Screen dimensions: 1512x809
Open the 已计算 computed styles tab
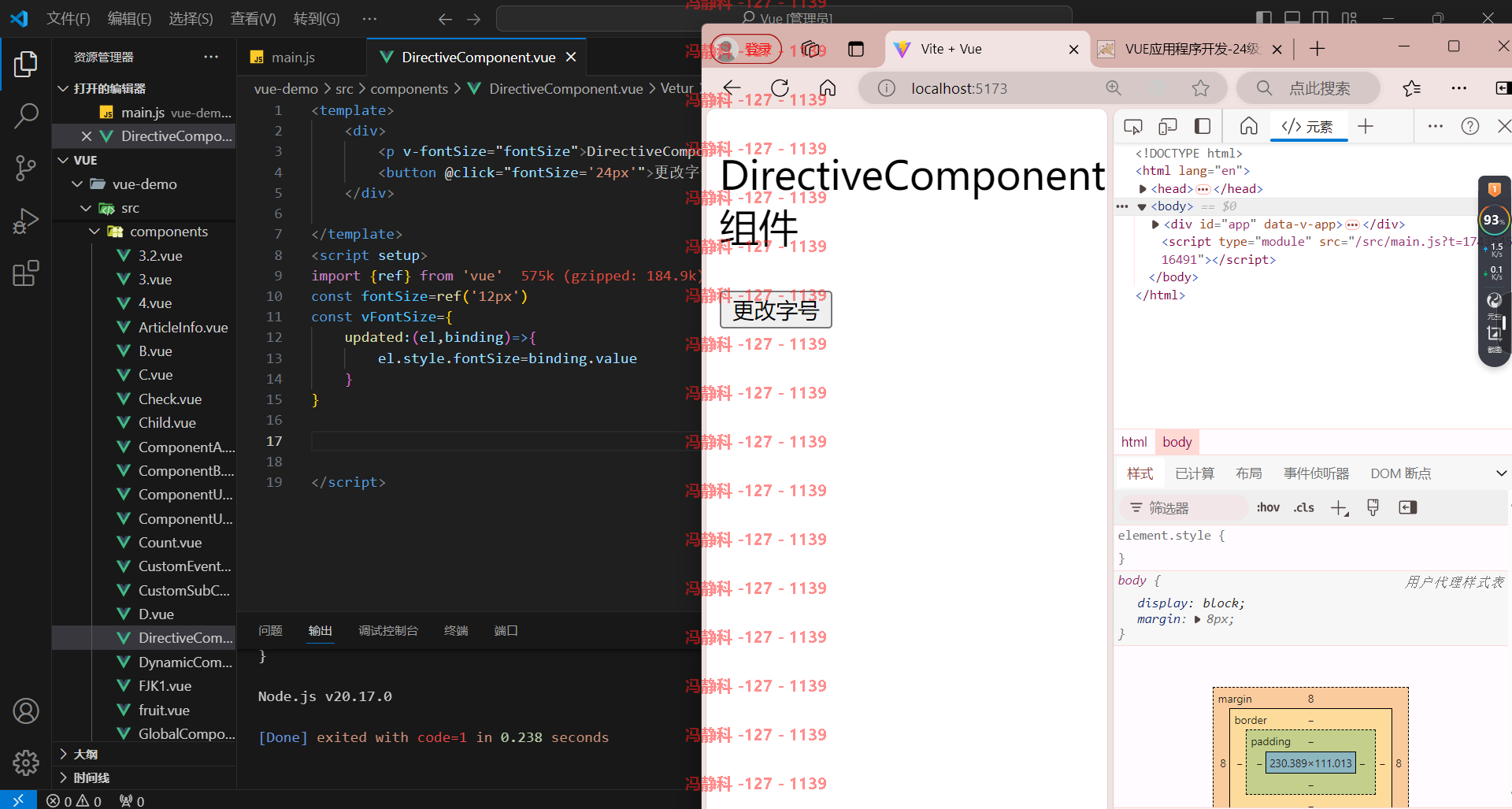click(1195, 473)
